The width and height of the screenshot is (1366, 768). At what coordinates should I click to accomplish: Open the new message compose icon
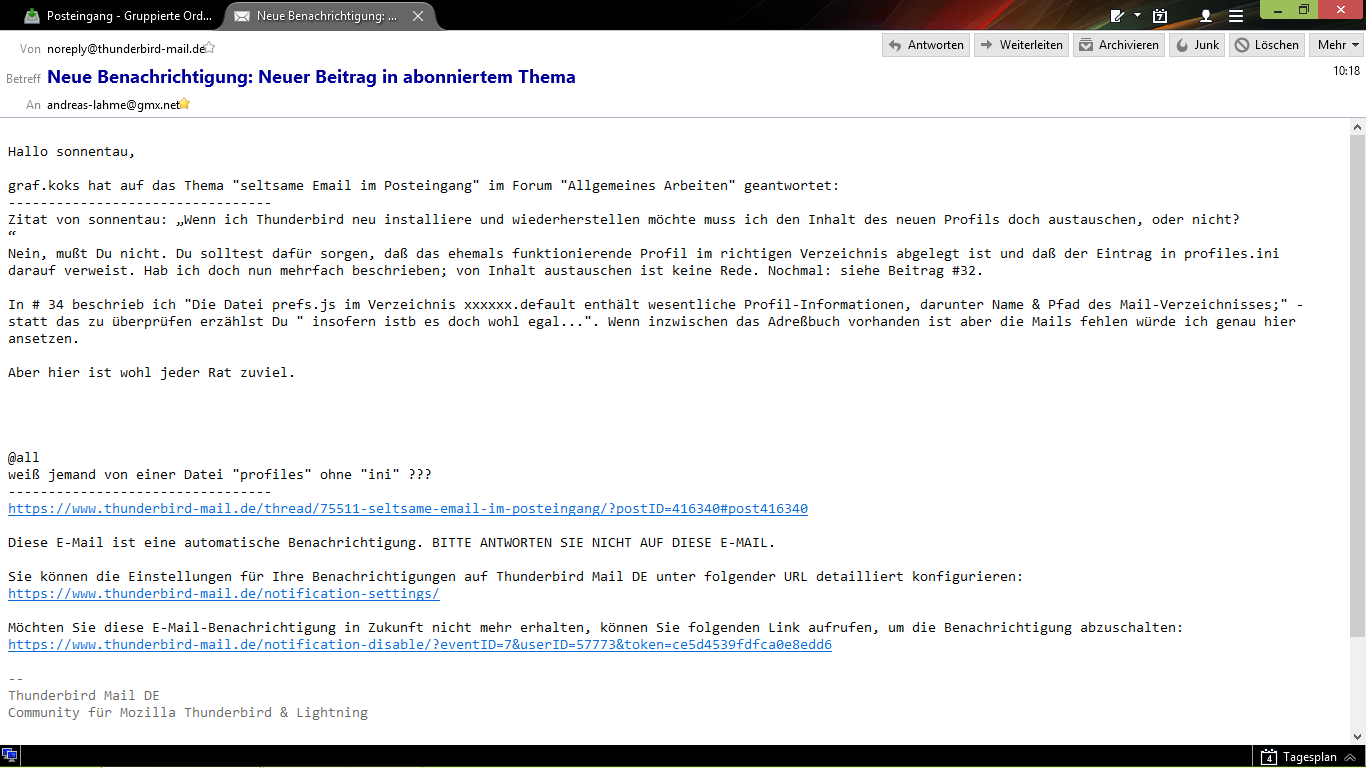(1118, 16)
